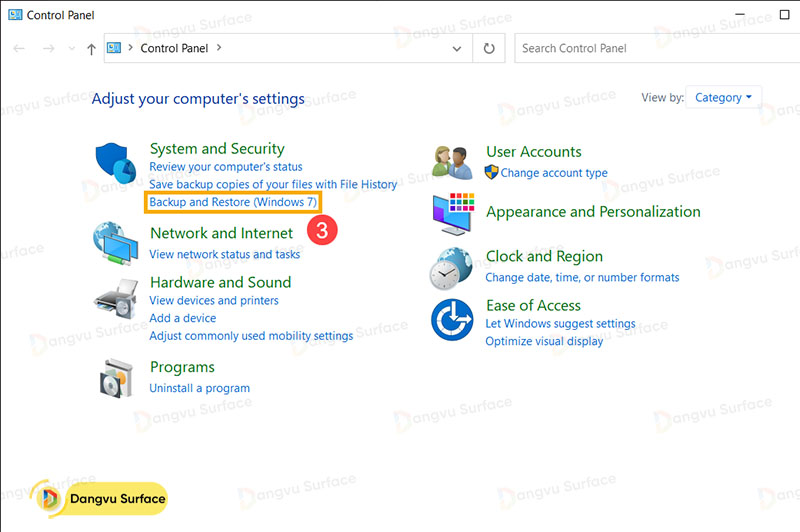The height and width of the screenshot is (532, 800).
Task: Click the shield beside Change account type
Action: coord(491,172)
